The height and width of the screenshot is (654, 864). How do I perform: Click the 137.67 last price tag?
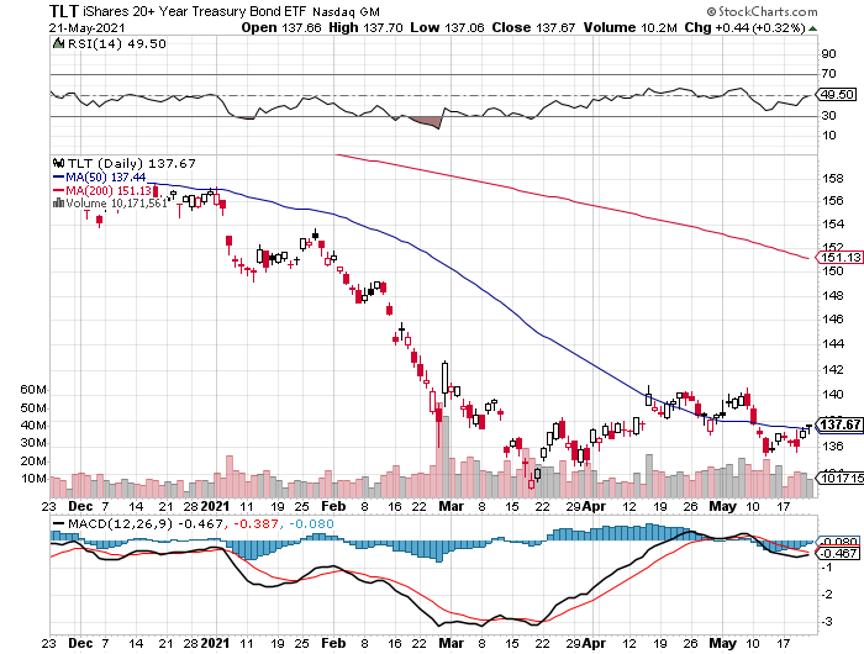tap(839, 425)
